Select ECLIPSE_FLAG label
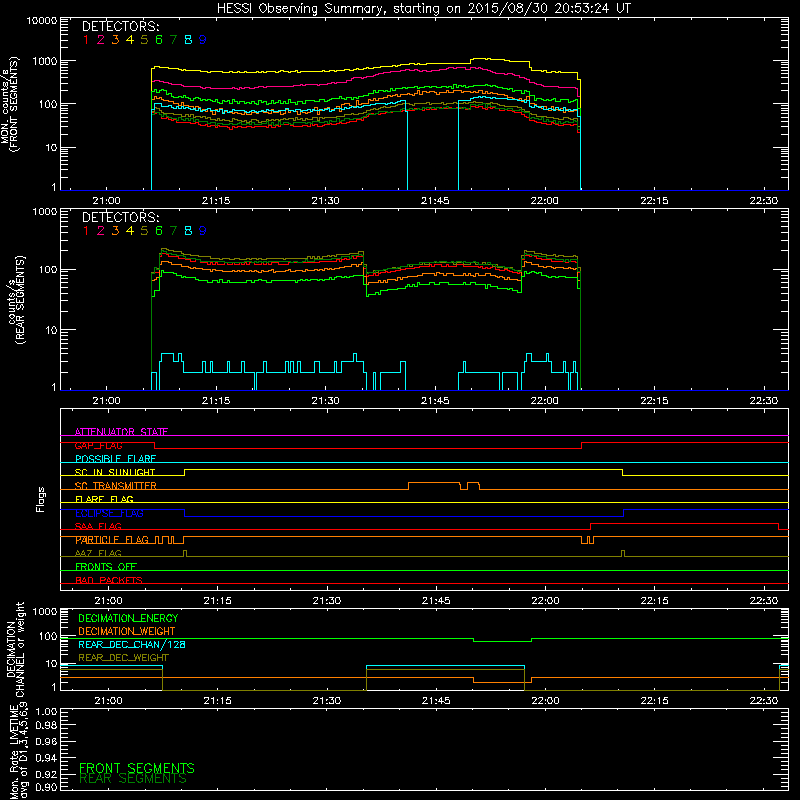 click(x=109, y=513)
